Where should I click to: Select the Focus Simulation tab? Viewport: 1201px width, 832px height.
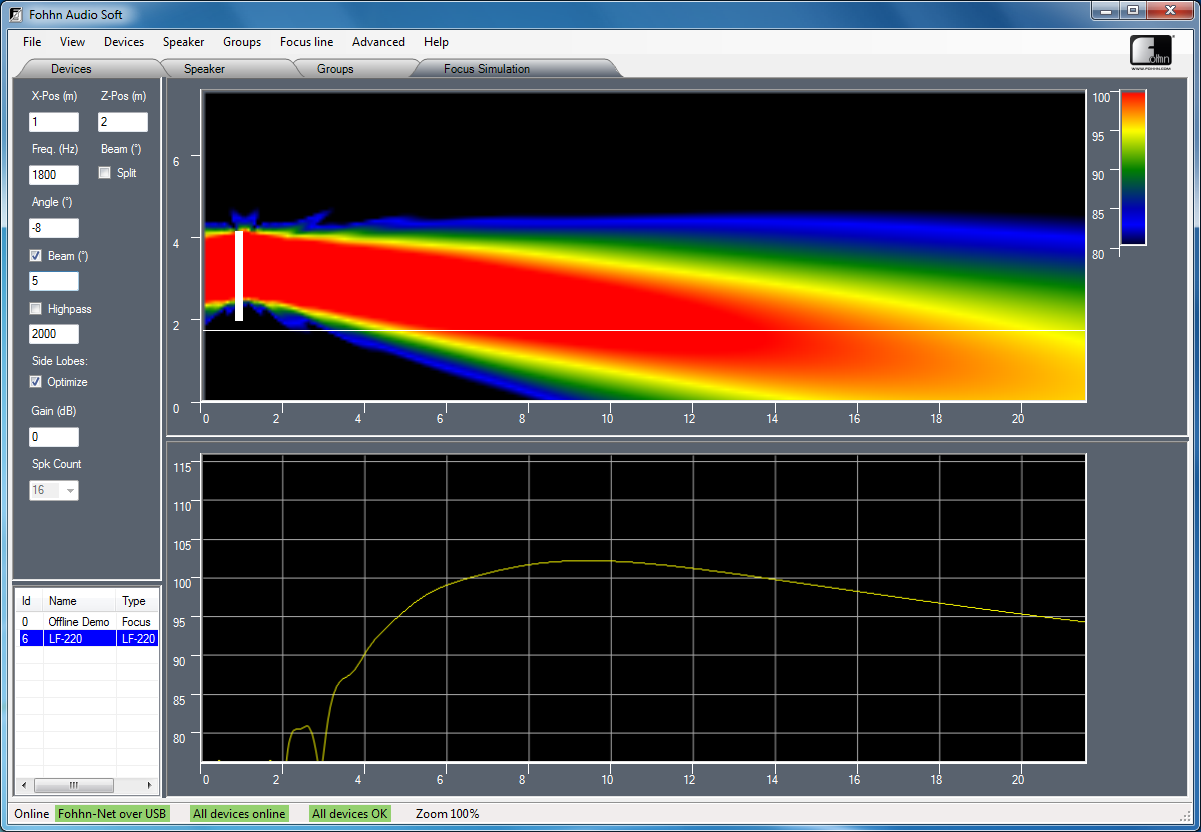pos(487,69)
